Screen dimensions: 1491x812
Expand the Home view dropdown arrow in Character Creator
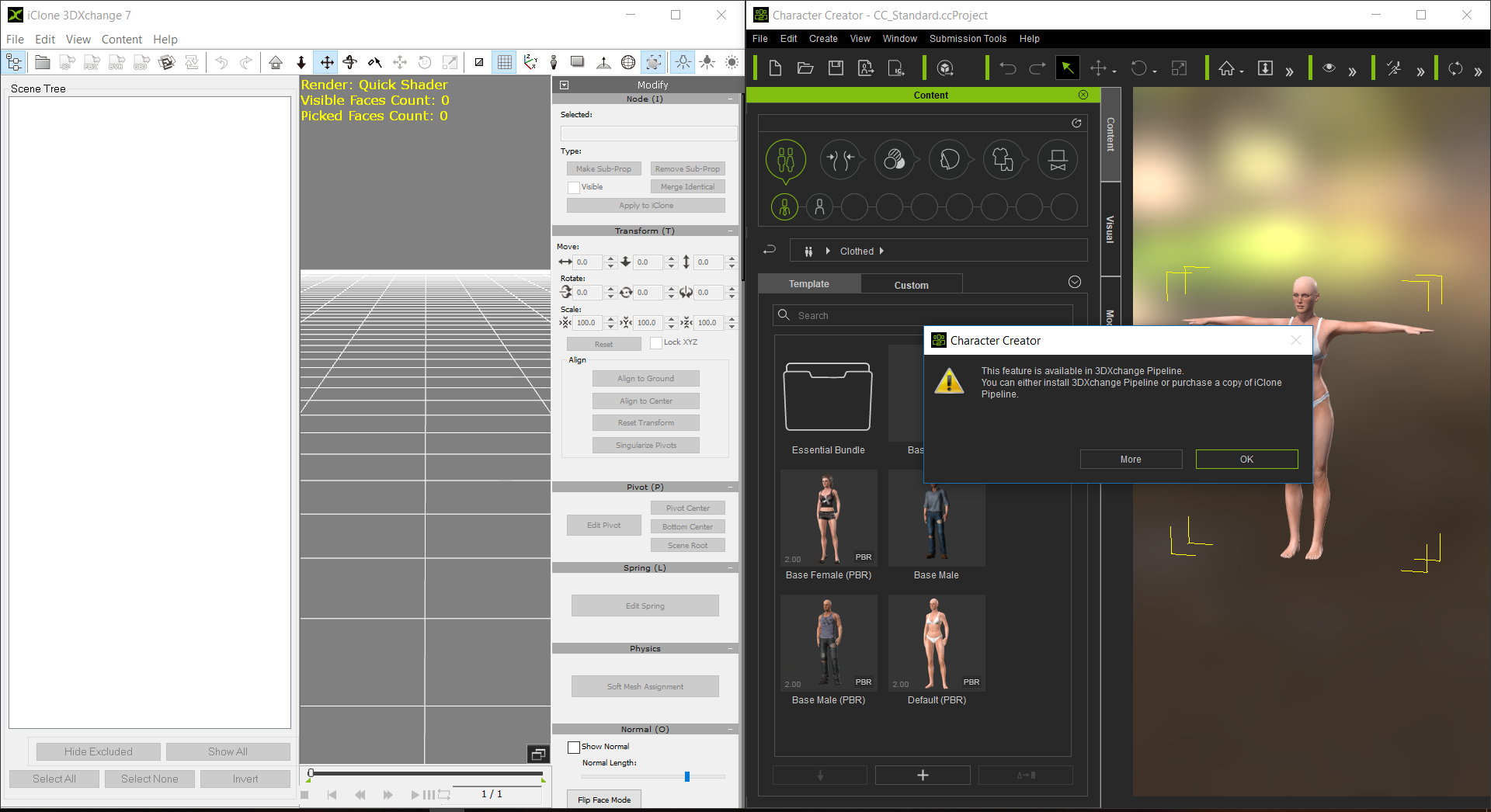click(1242, 71)
